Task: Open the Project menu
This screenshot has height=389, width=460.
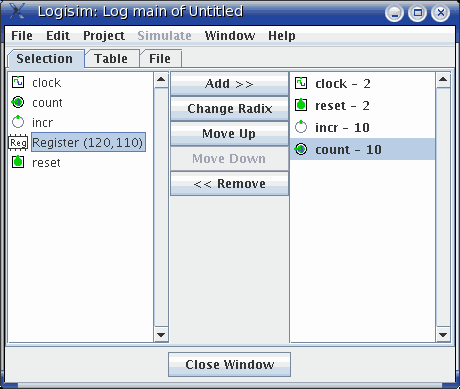Action: [x=104, y=35]
